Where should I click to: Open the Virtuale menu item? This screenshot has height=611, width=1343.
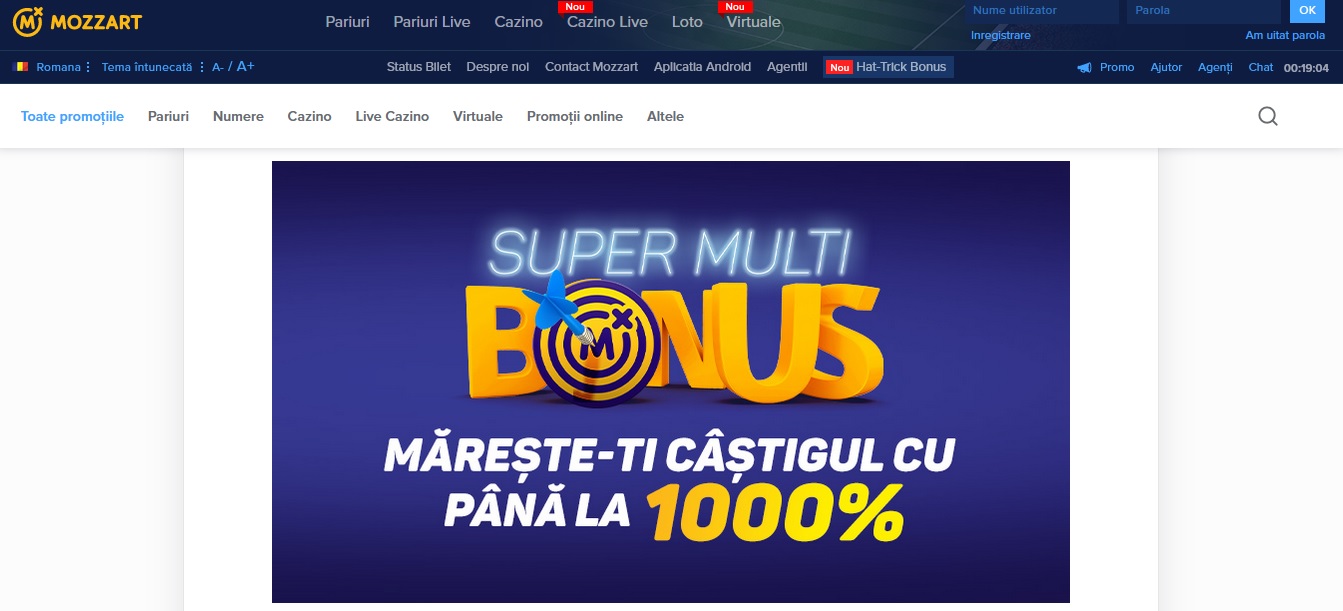click(x=754, y=21)
